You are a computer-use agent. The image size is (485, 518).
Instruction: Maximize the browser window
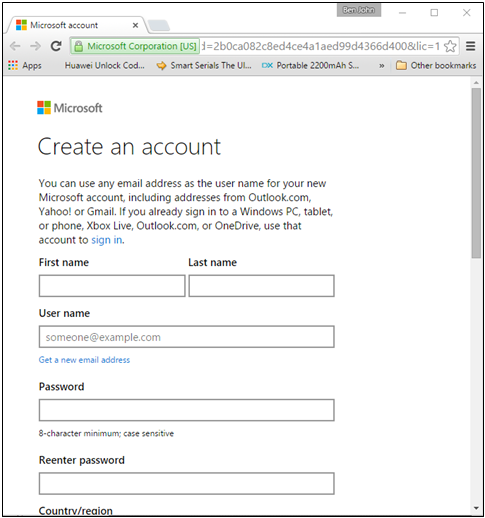[434, 13]
